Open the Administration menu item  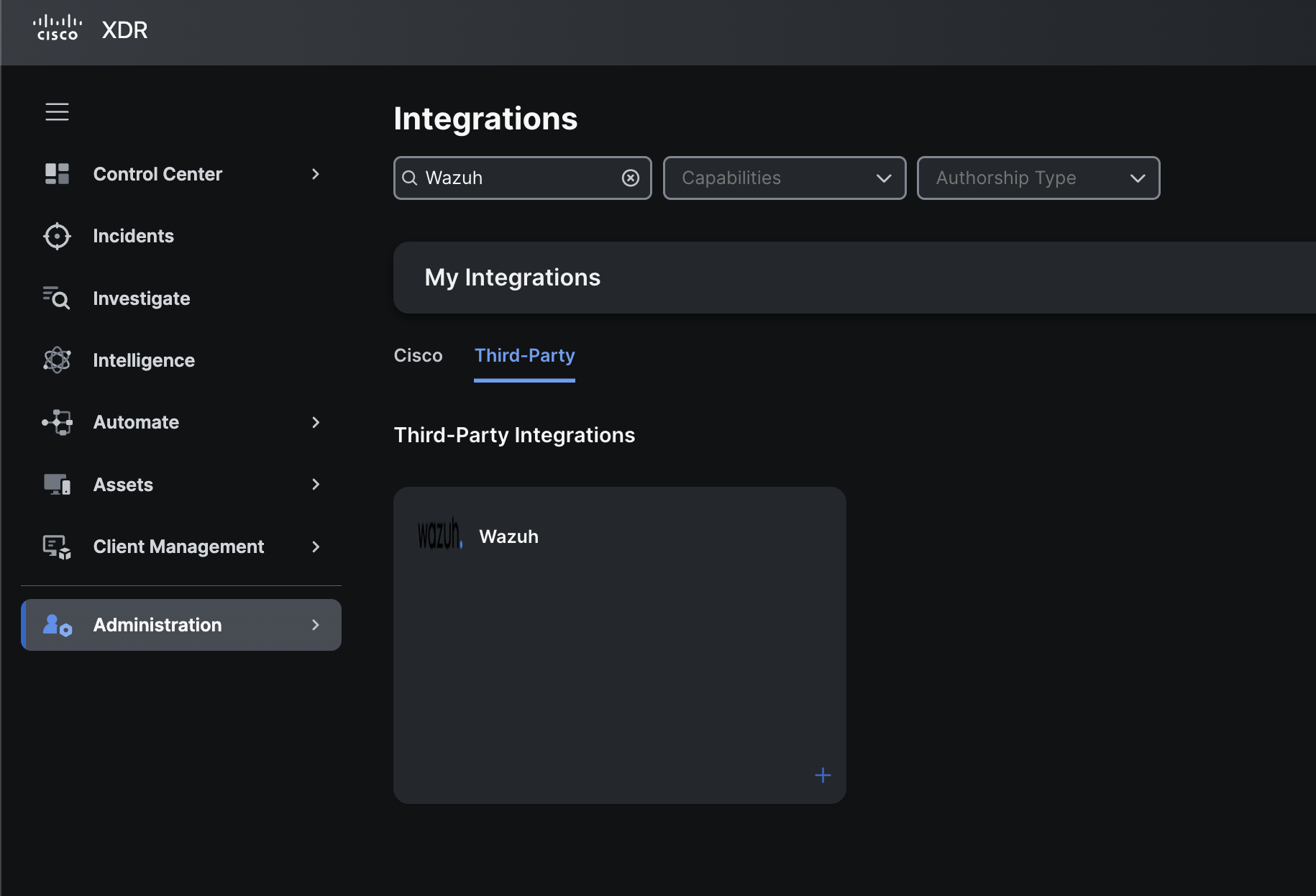coord(181,625)
